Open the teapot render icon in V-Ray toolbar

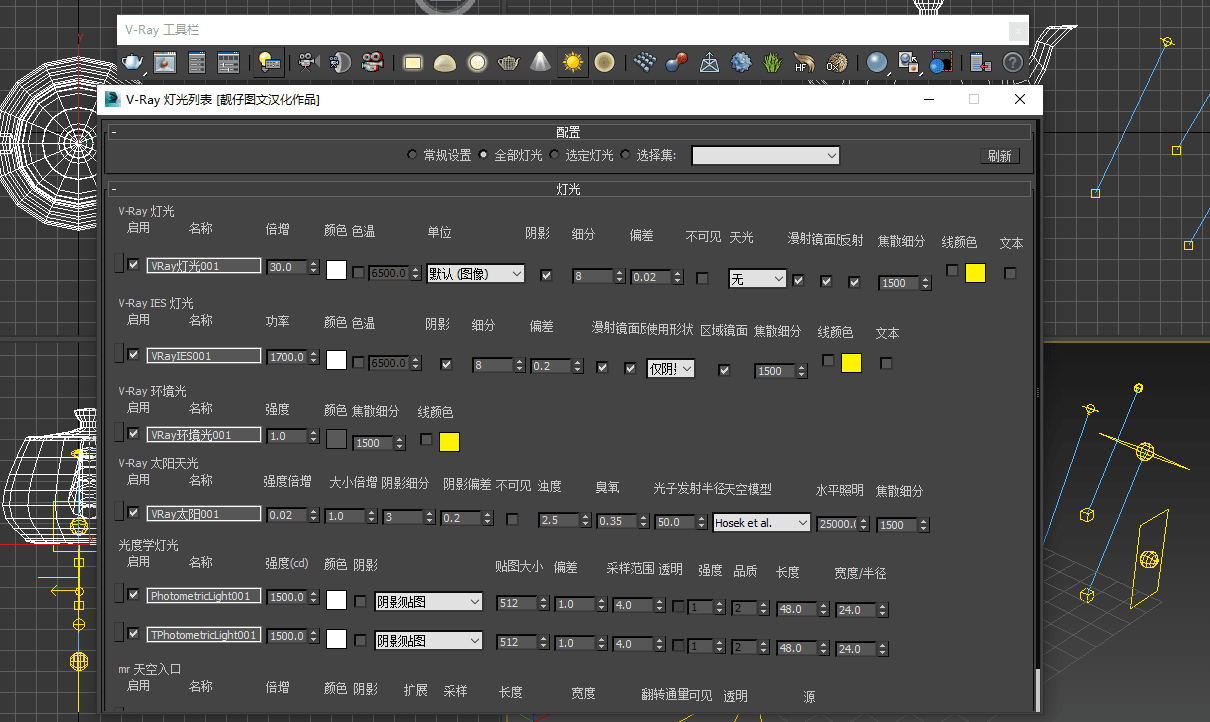click(133, 63)
